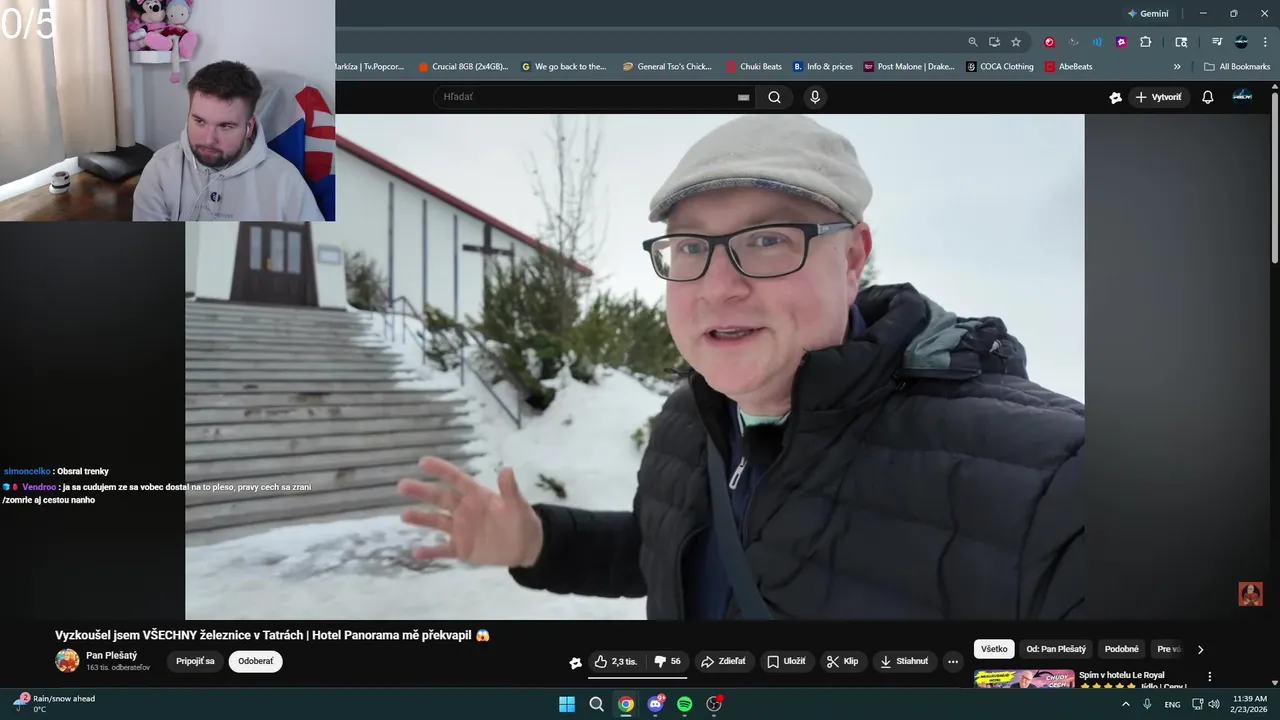
Task: Click the Uložiť save button
Action: tap(786, 661)
